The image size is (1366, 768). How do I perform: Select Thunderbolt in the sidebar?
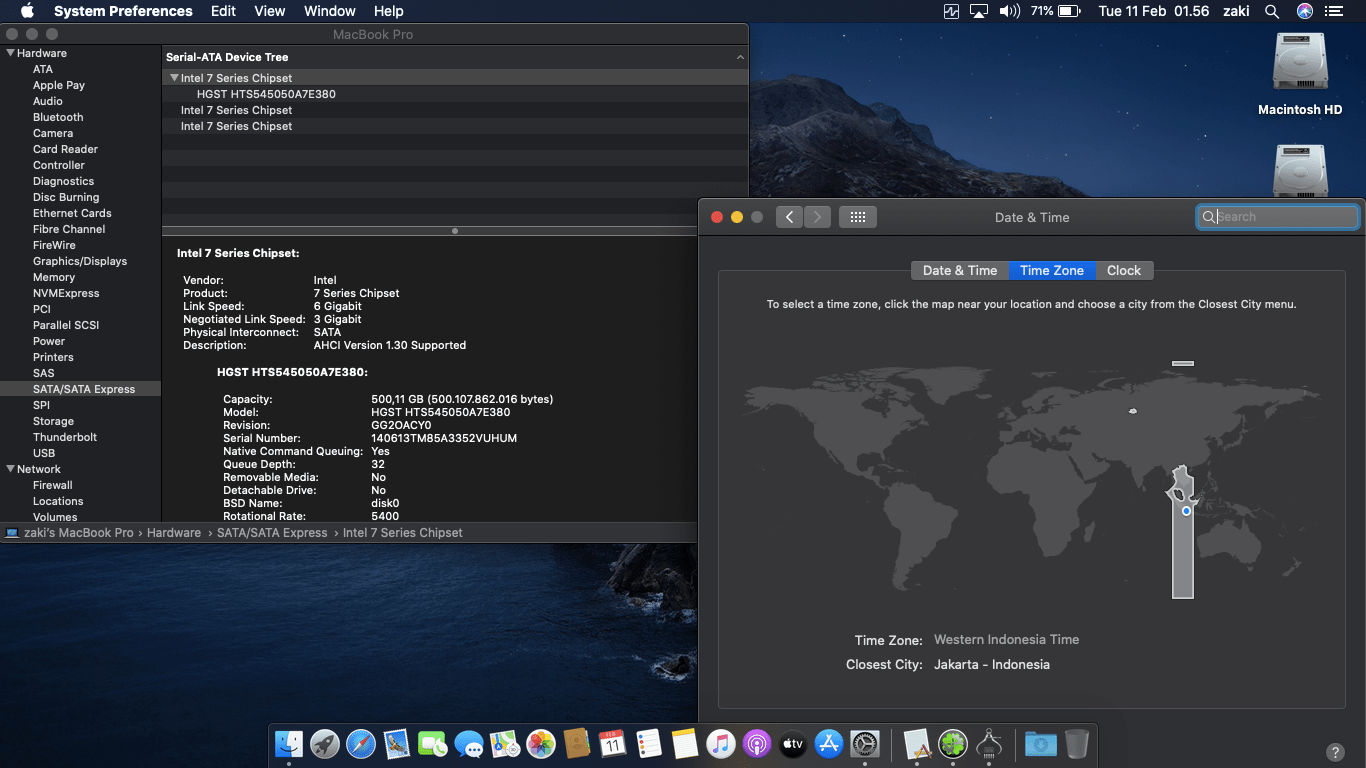[x=65, y=437]
